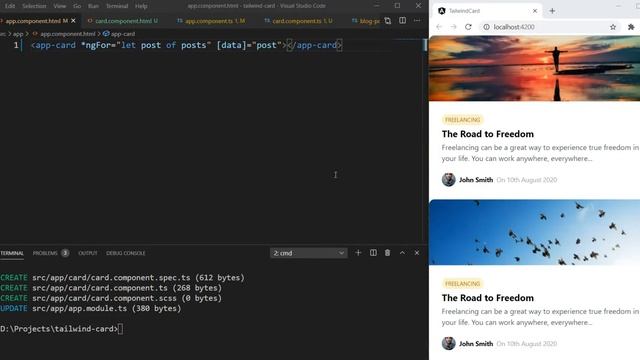
Task: Click the terminal prompt D:\Projects\tailwind-card>
Action: tap(59, 329)
